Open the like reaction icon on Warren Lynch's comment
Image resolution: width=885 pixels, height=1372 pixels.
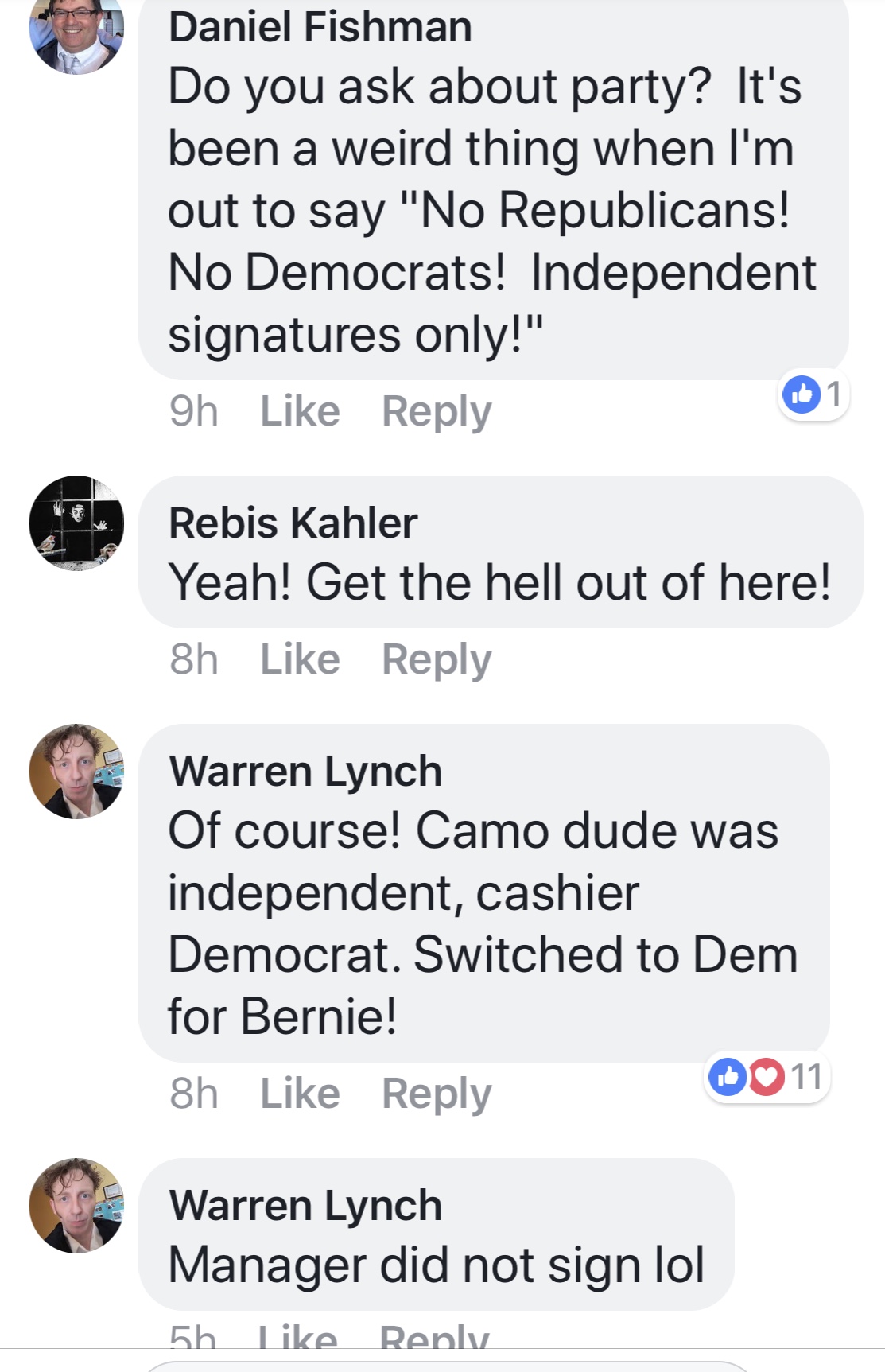(728, 1077)
